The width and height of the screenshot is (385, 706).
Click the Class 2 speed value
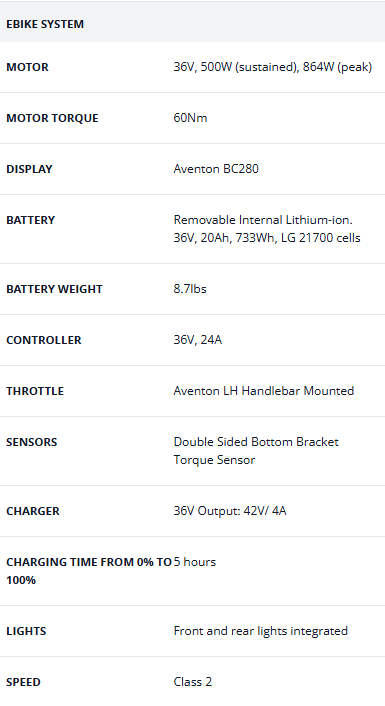tap(193, 682)
